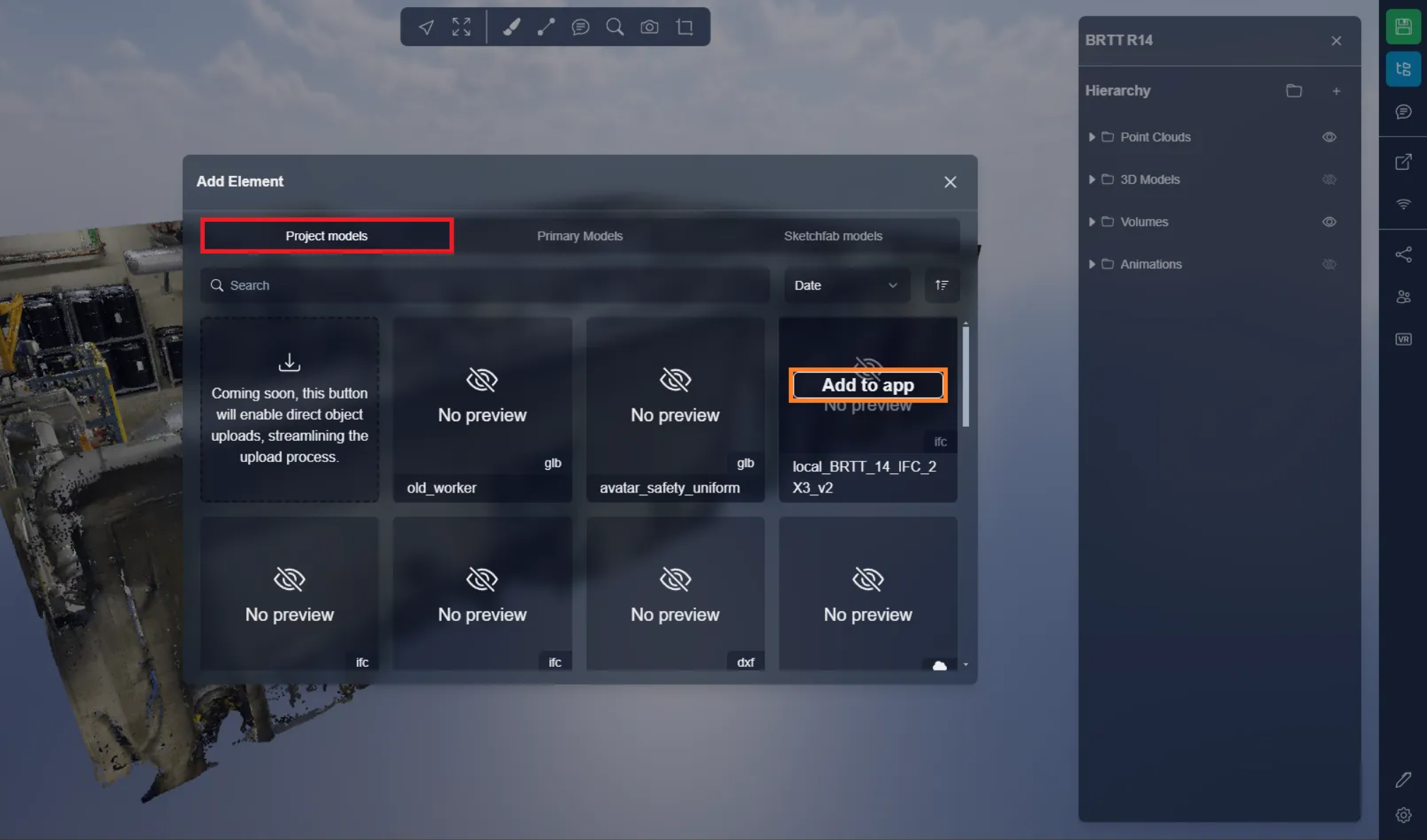Open the share icon in sidebar

tap(1403, 254)
